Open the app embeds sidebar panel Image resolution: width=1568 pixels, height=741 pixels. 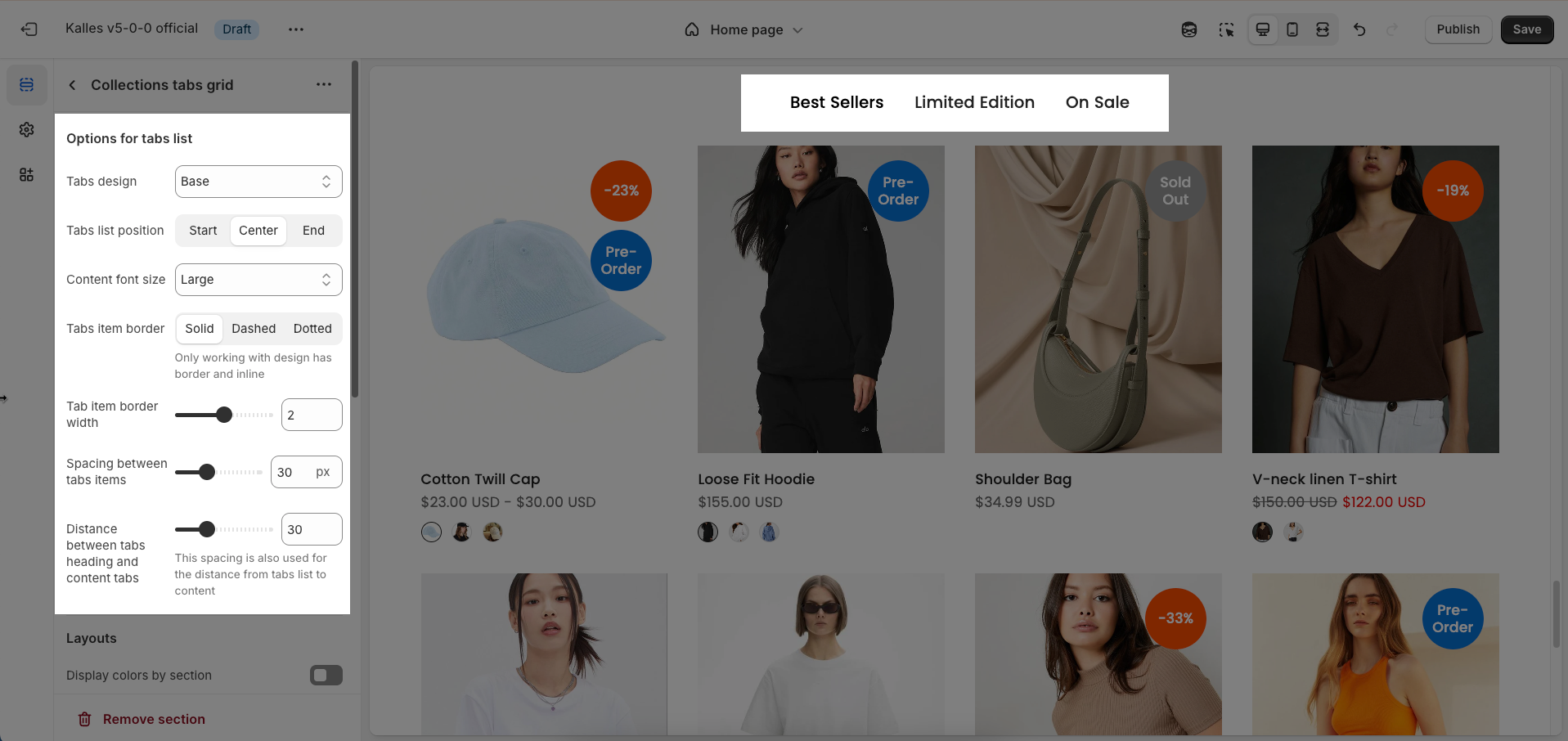[27, 174]
